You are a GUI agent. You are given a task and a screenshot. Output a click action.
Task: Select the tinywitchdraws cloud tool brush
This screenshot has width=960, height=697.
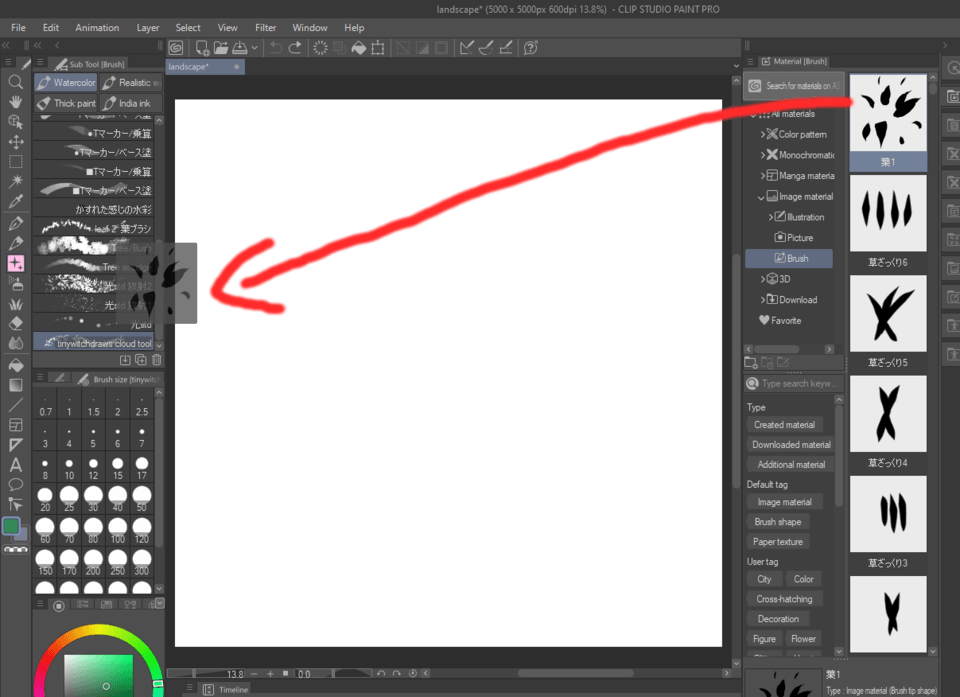93,342
